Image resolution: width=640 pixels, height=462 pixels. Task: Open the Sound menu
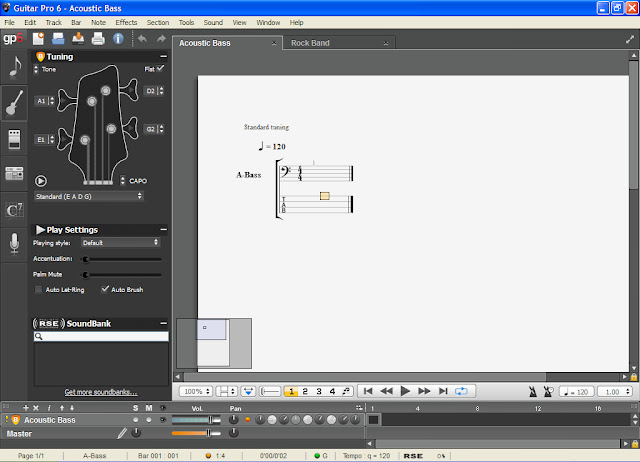[x=213, y=22]
